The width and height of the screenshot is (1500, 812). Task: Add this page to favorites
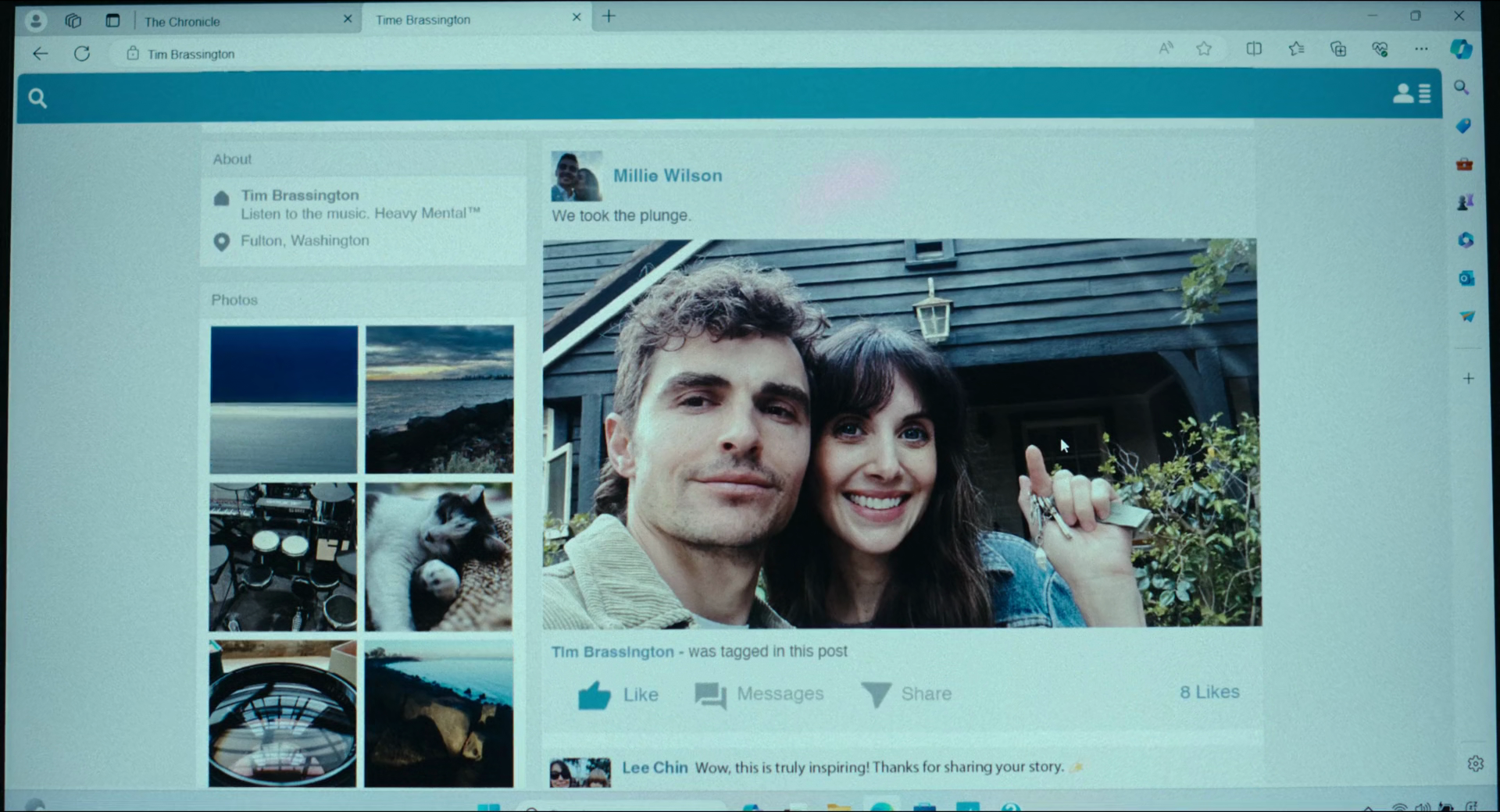point(1204,49)
